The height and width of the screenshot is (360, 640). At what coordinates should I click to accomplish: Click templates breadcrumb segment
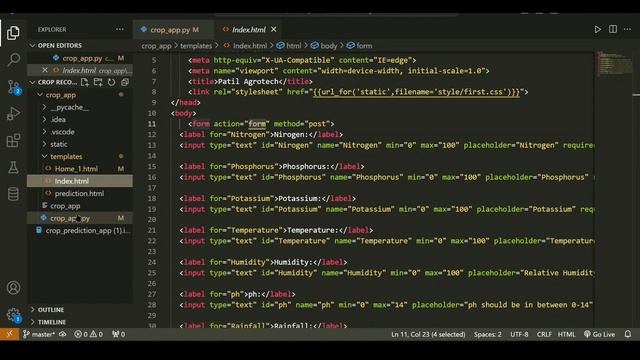coord(196,46)
